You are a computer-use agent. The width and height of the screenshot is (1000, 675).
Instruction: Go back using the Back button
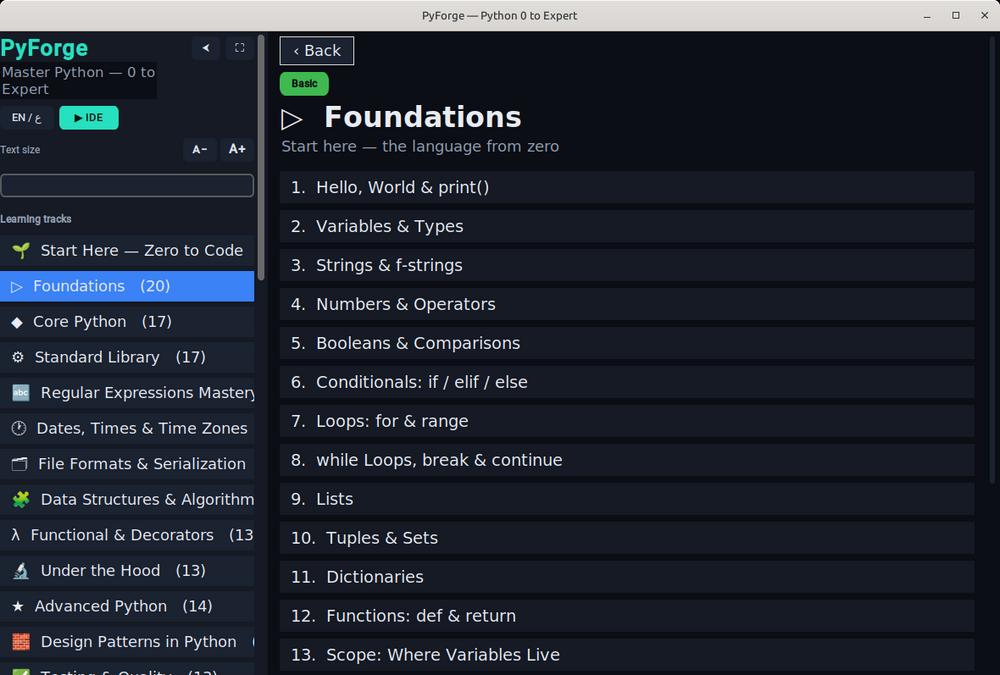(x=317, y=50)
